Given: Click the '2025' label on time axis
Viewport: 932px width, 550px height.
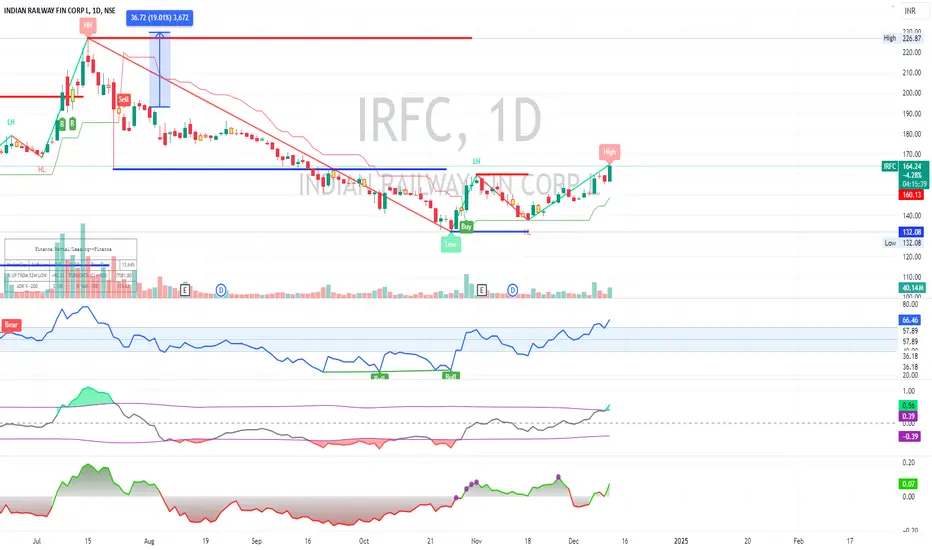Looking at the screenshot, I should point(681,541).
